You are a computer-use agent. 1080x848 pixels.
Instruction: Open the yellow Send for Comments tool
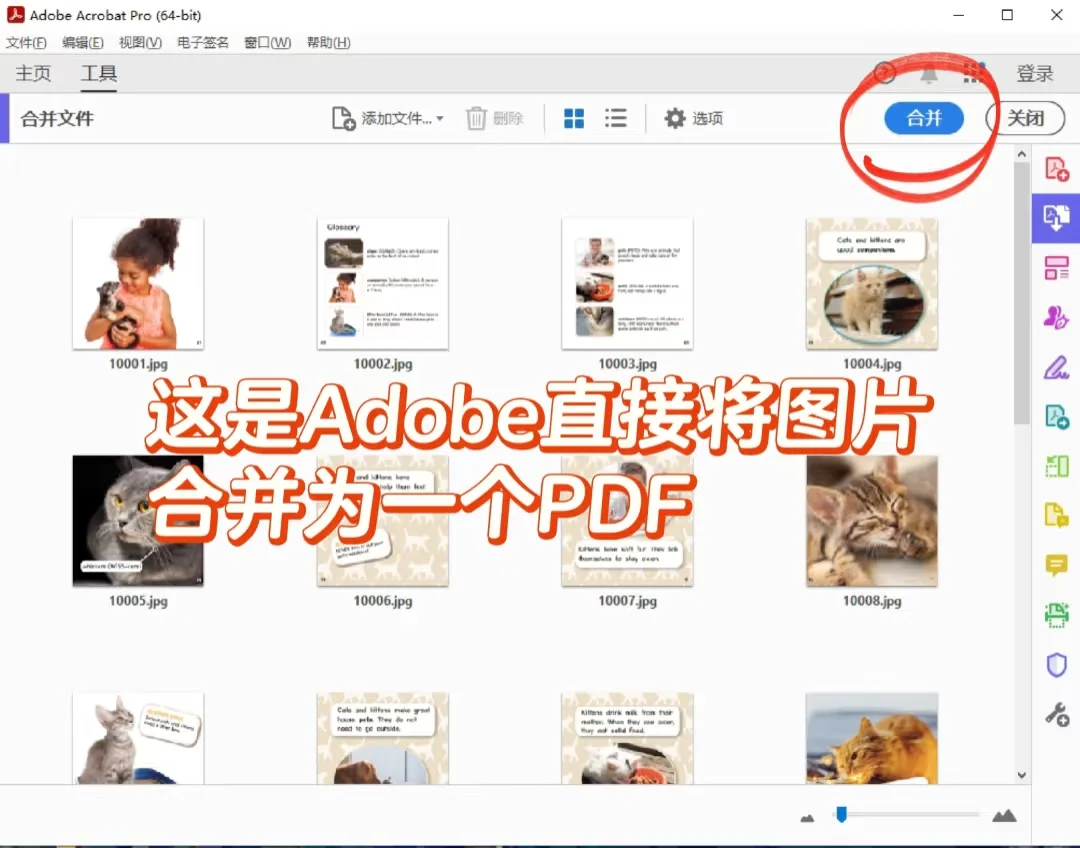[1056, 515]
